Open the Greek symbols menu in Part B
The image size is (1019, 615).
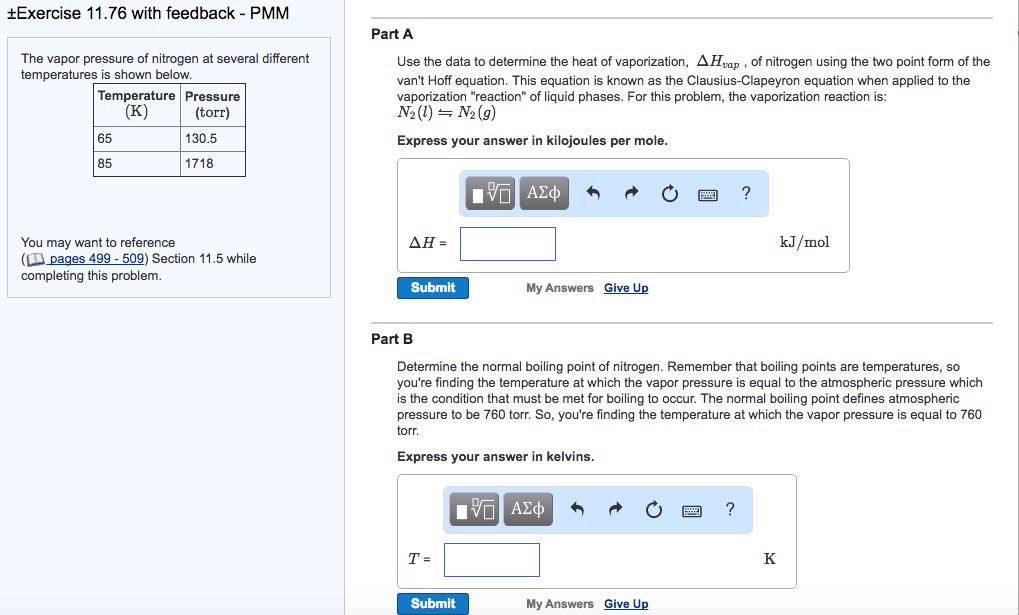tap(528, 510)
